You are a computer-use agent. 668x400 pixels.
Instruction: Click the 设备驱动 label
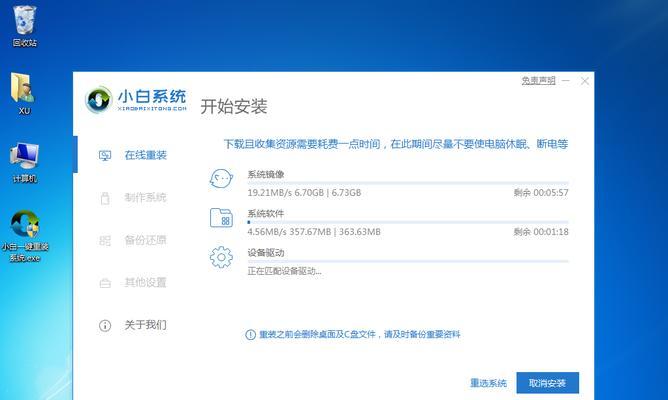pos(266,253)
